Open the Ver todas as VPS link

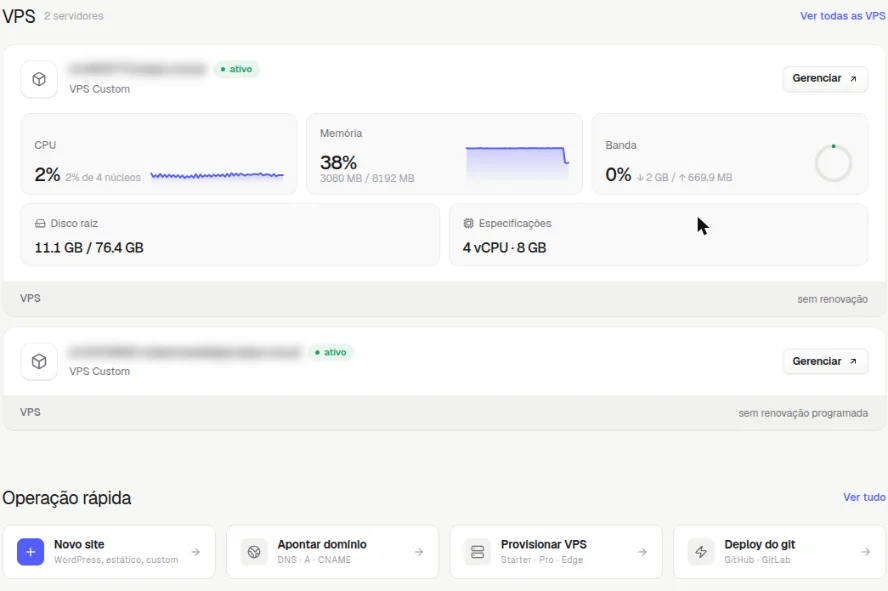click(x=843, y=16)
